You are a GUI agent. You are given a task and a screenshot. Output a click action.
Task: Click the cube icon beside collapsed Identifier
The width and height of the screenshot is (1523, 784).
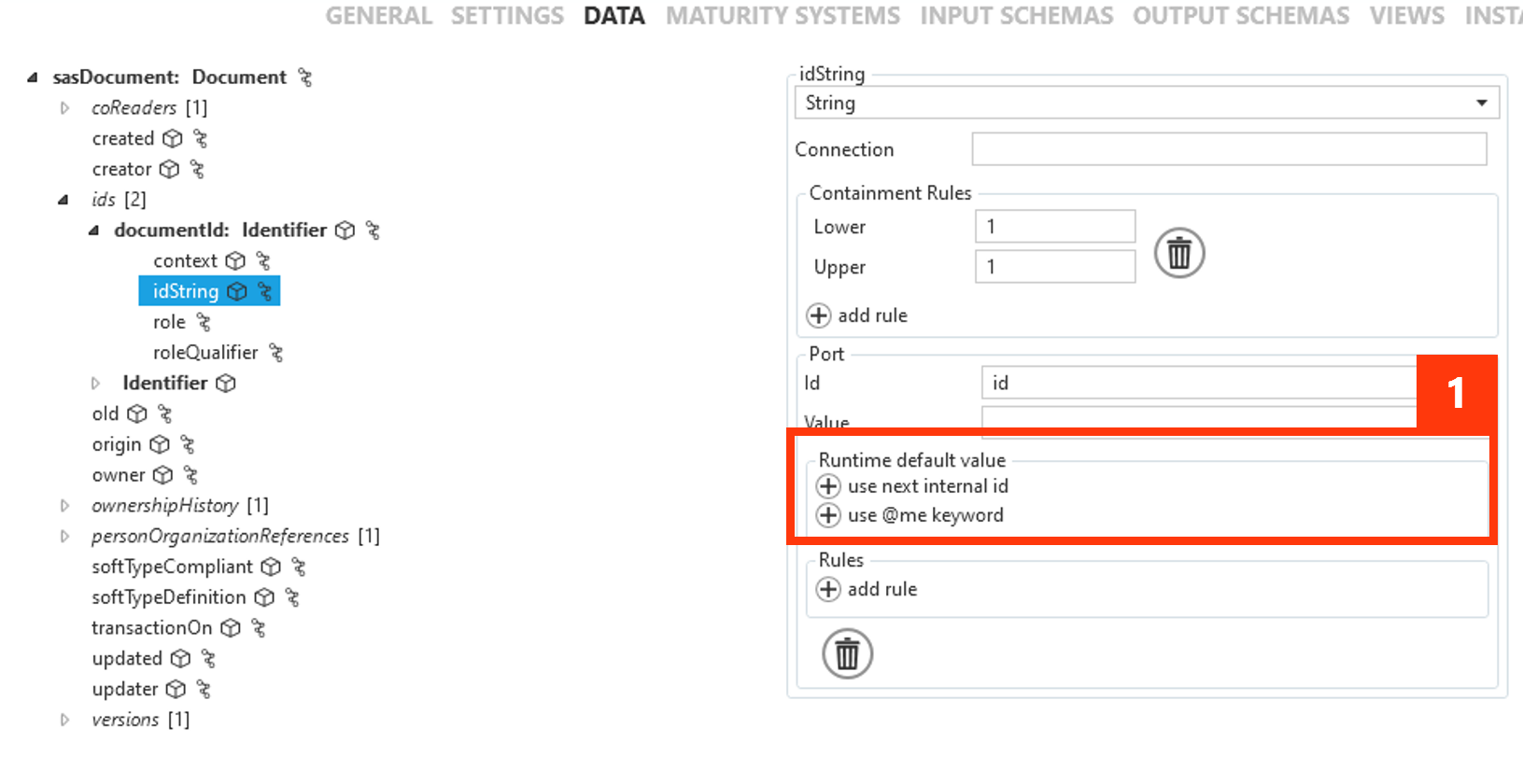(226, 384)
